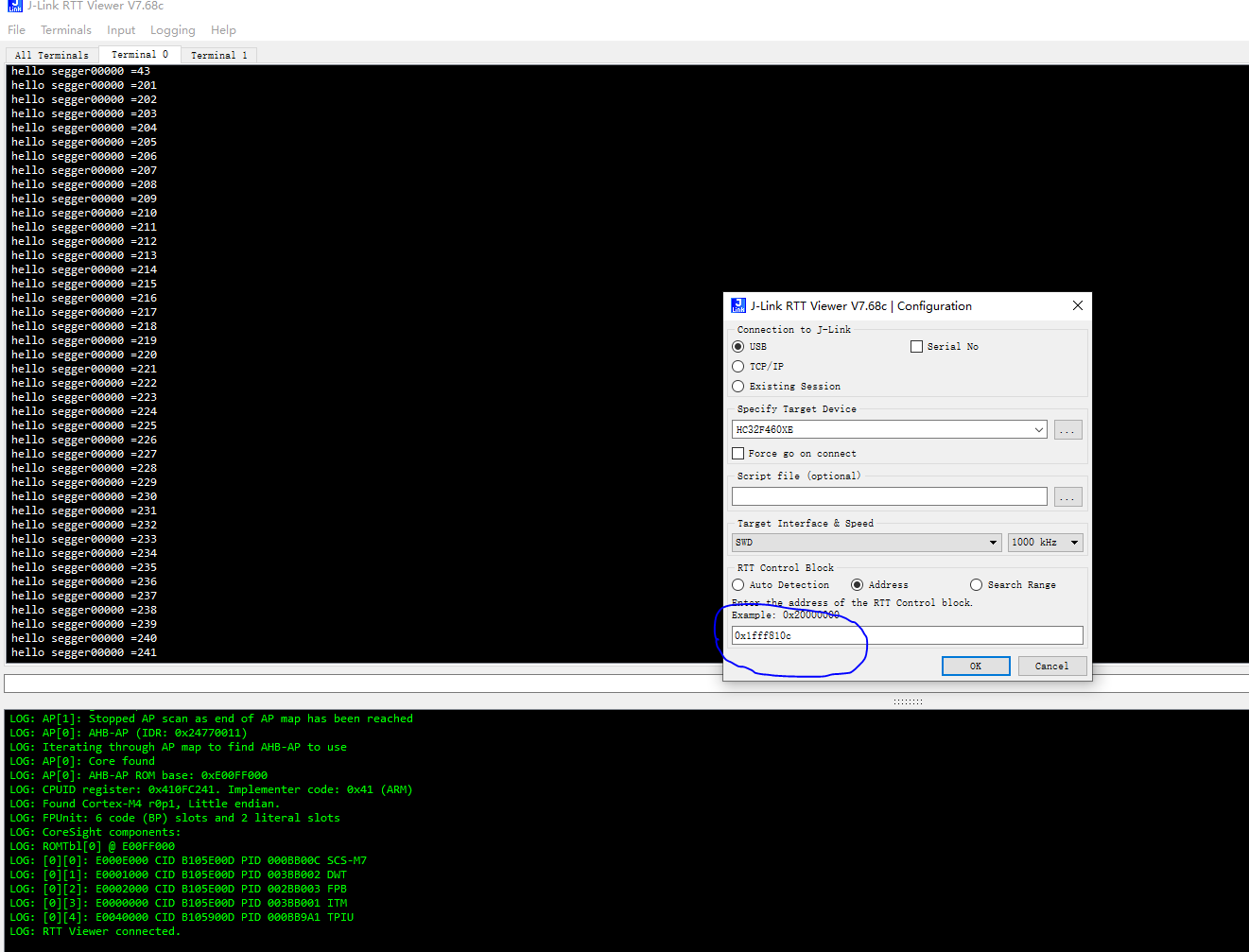Click terminal line 'hello segger00000 =43'
Viewport: 1249px width, 952px height.
coord(80,71)
